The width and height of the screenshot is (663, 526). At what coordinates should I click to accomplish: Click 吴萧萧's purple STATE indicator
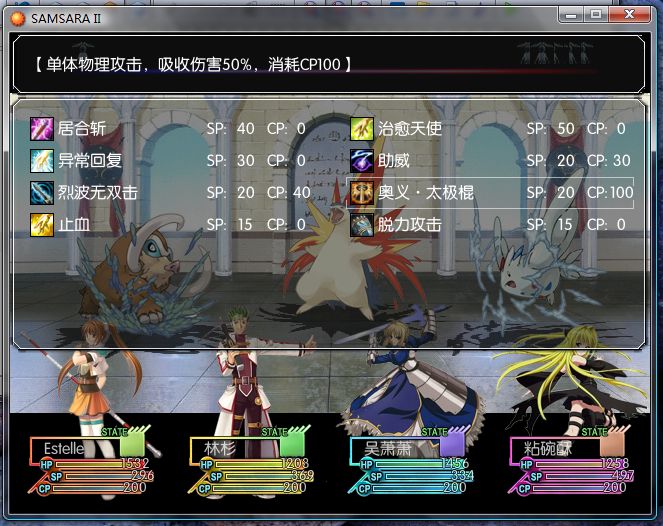pos(452,445)
